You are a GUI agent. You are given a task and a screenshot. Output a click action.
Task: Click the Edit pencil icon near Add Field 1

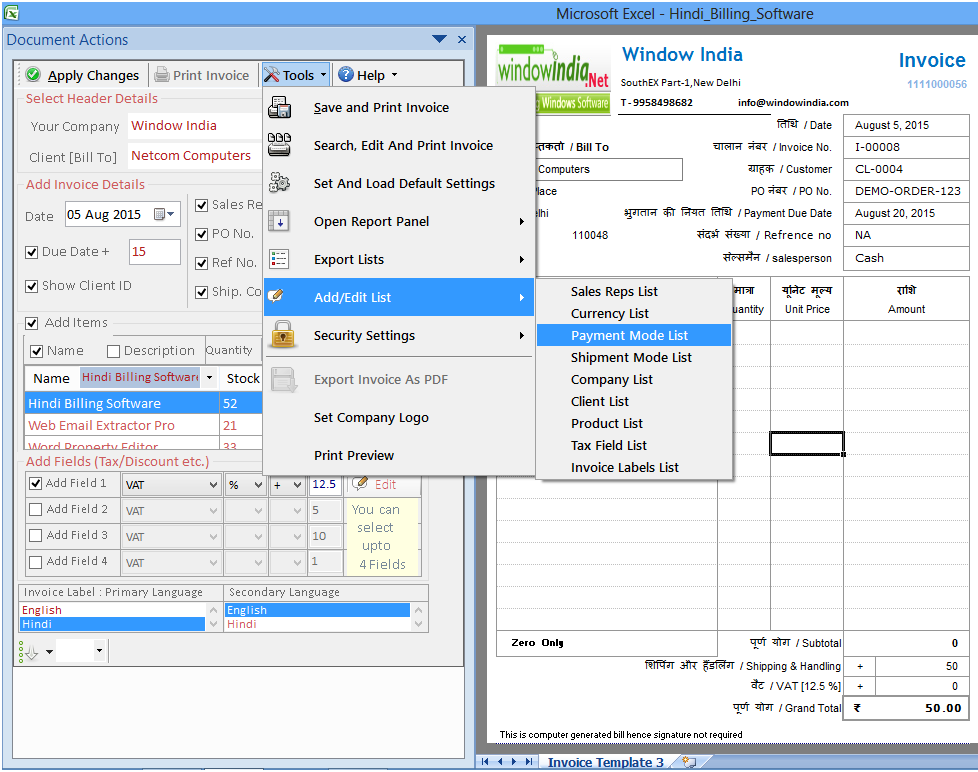tap(359, 483)
